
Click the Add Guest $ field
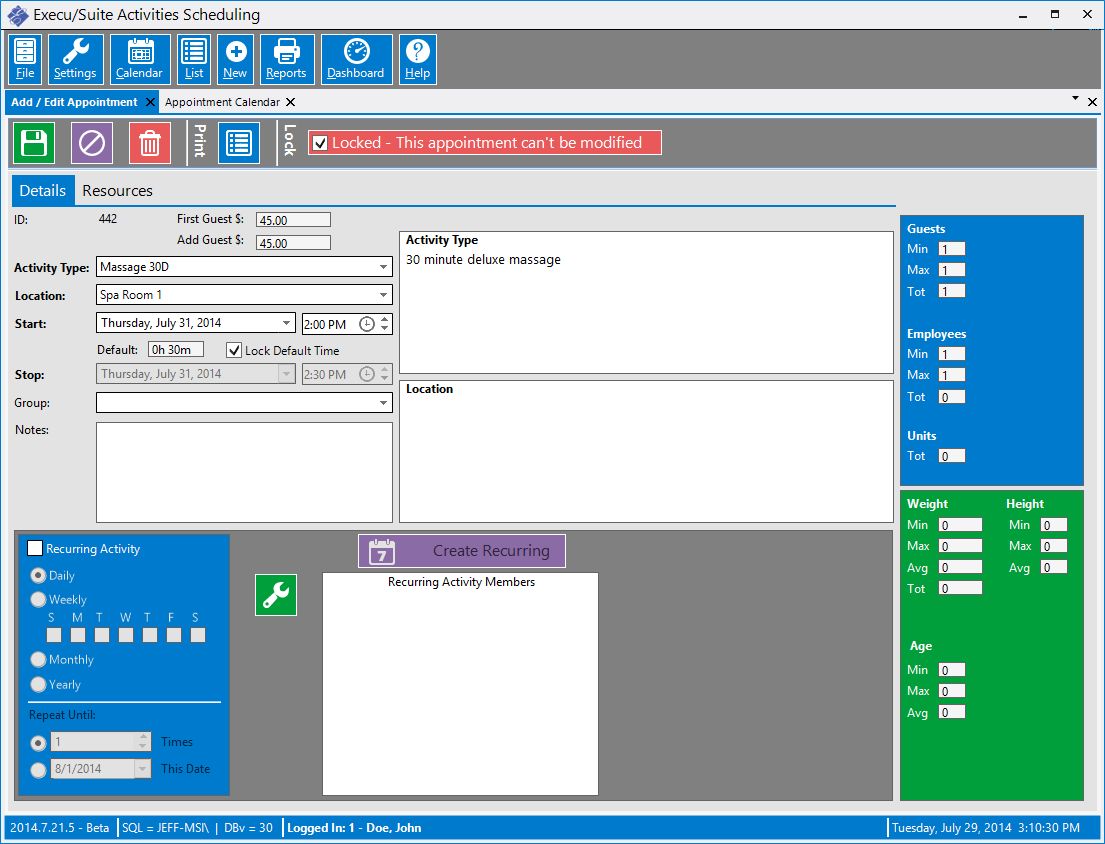tap(293, 243)
